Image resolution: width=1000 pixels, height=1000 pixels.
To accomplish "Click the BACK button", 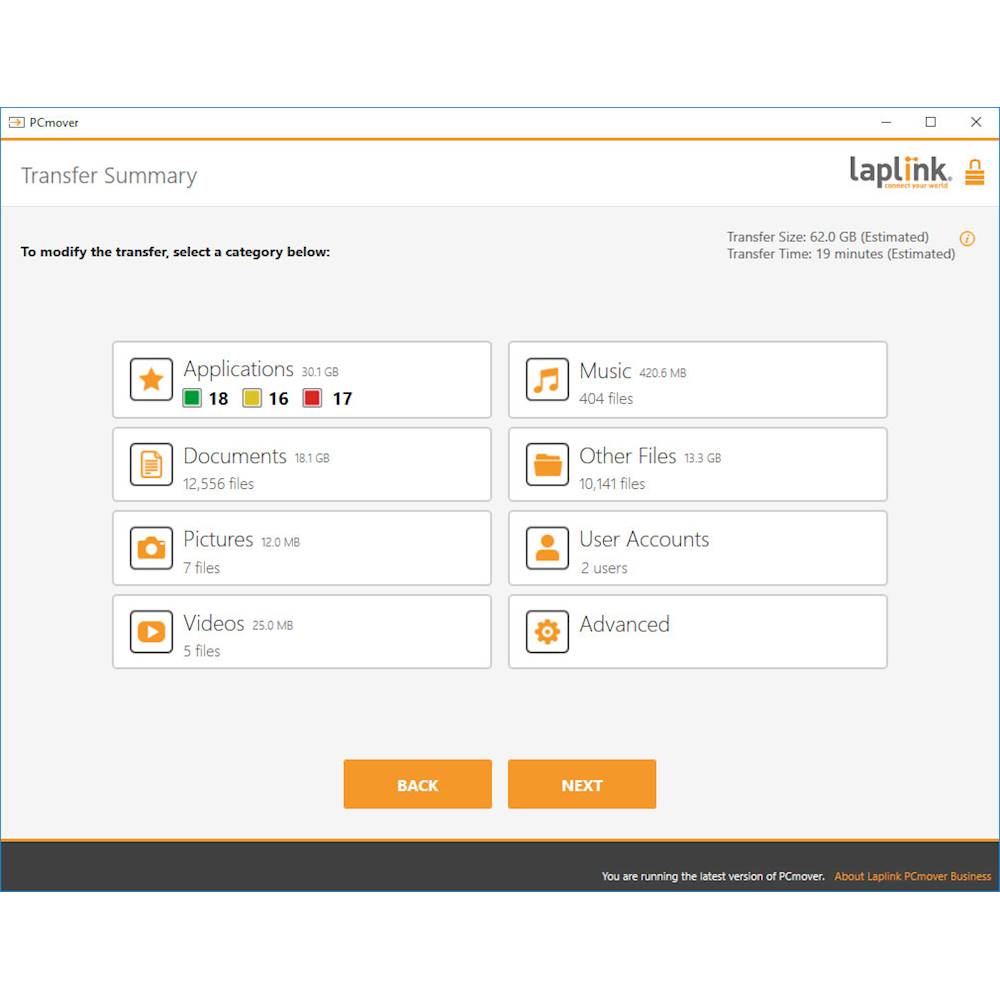I will (418, 784).
